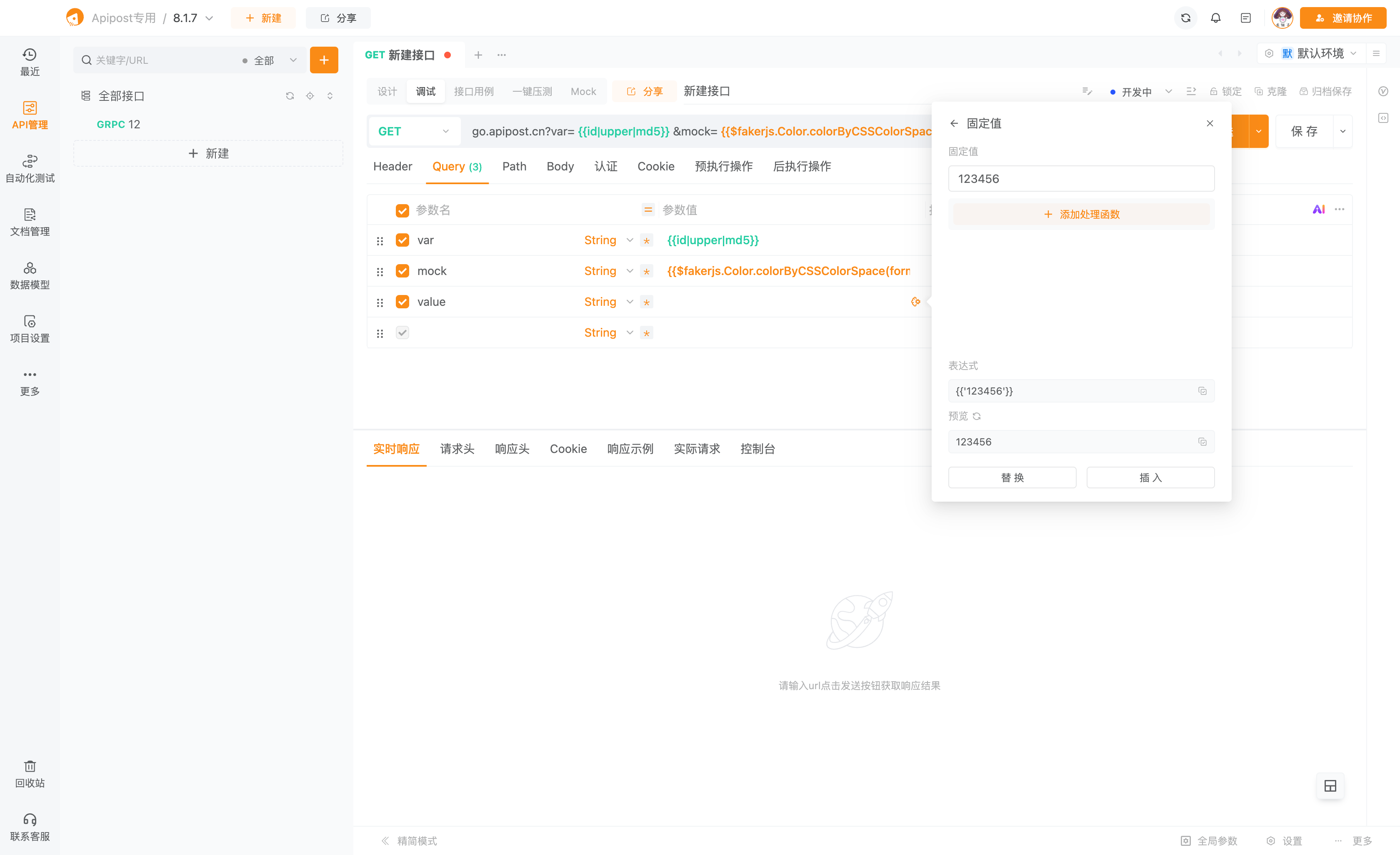1400x855 pixels.
Task: Click the value row variable picker icon
Action: point(915,302)
